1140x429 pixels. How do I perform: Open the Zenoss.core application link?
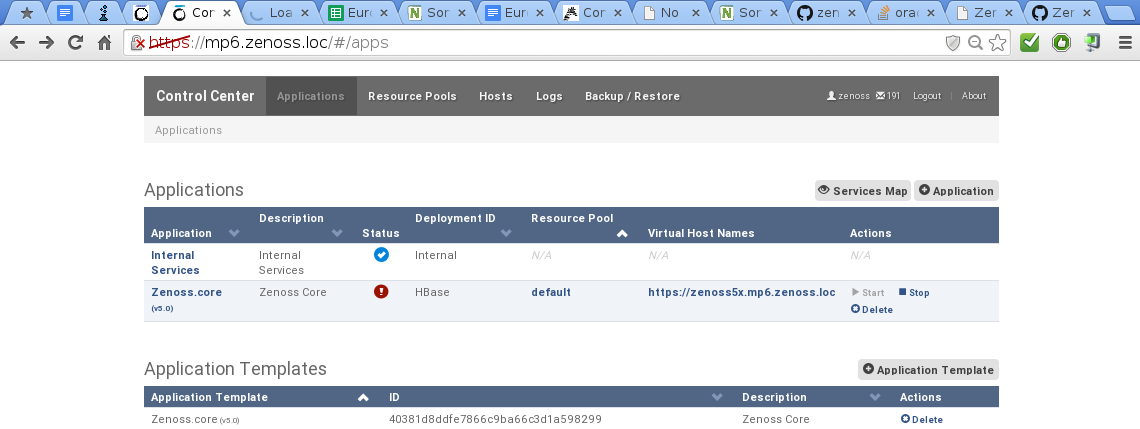click(186, 292)
